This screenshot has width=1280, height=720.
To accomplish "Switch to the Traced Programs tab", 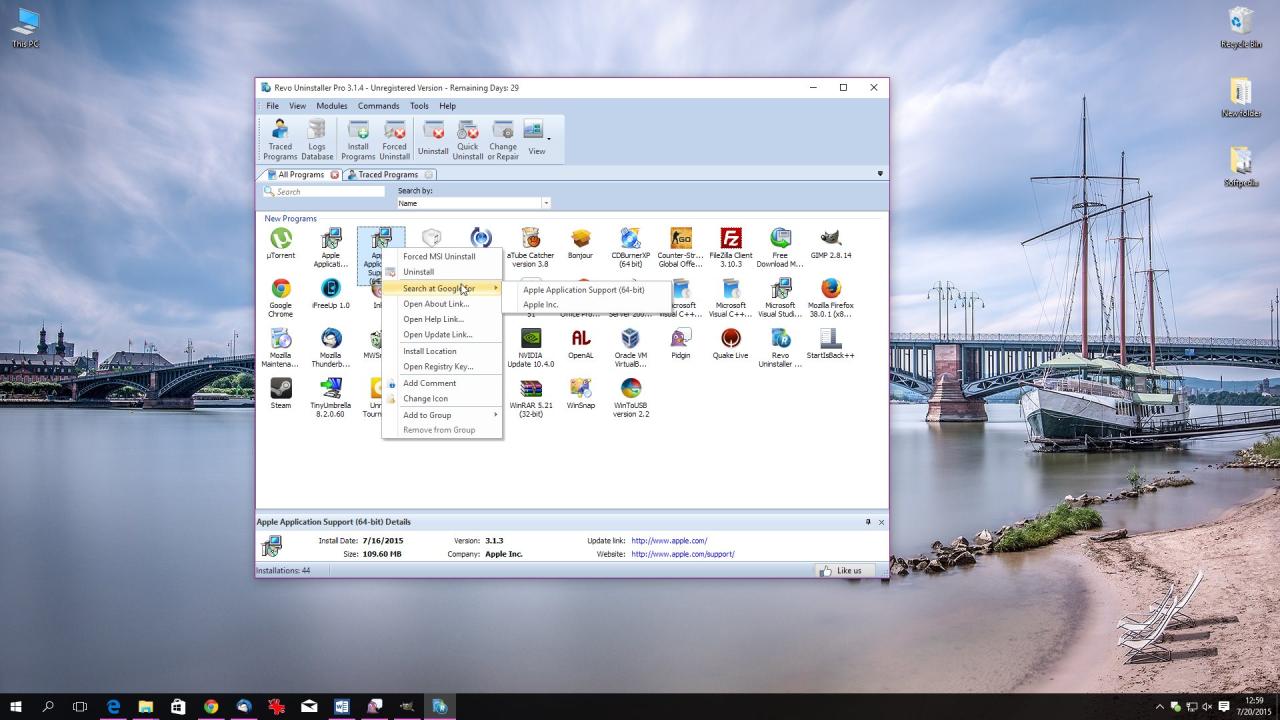I will 388,175.
